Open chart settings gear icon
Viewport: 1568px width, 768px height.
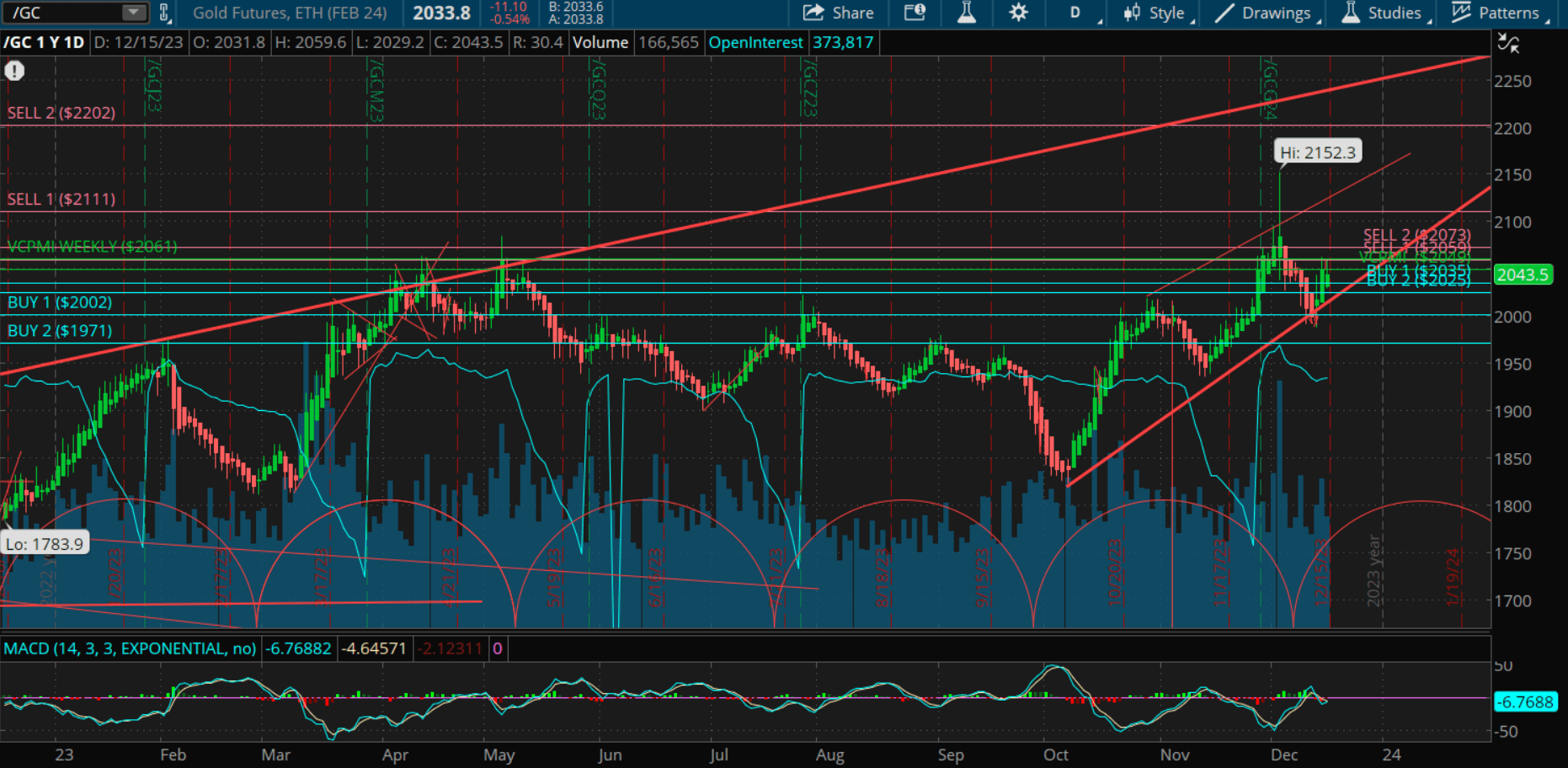(x=1018, y=13)
